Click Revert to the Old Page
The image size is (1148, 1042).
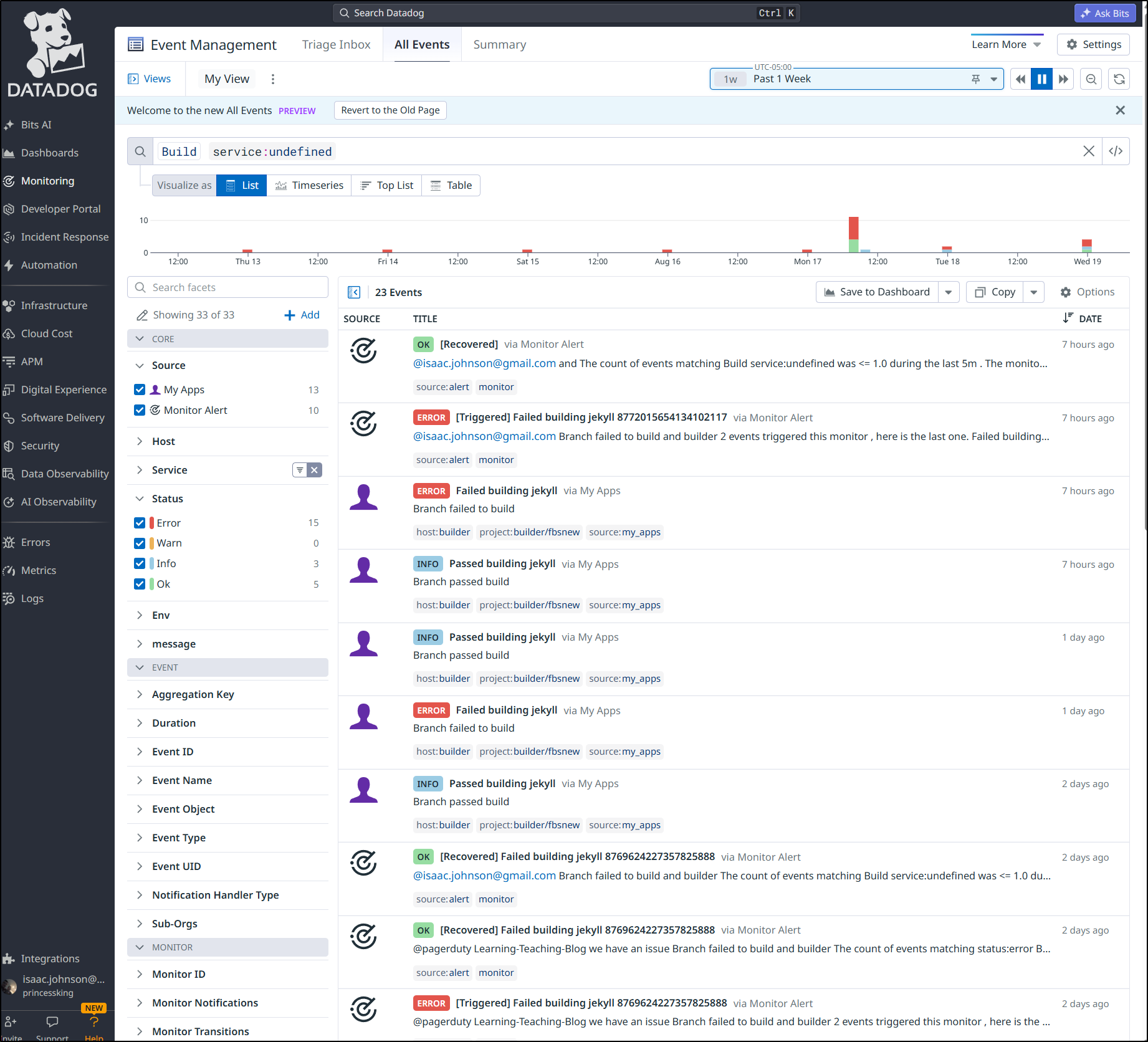(x=390, y=110)
